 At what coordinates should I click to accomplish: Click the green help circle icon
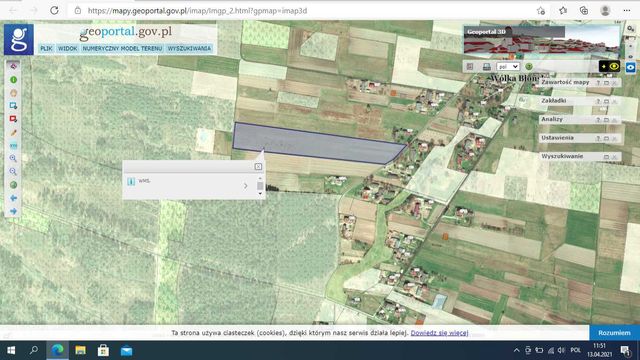(x=529, y=66)
